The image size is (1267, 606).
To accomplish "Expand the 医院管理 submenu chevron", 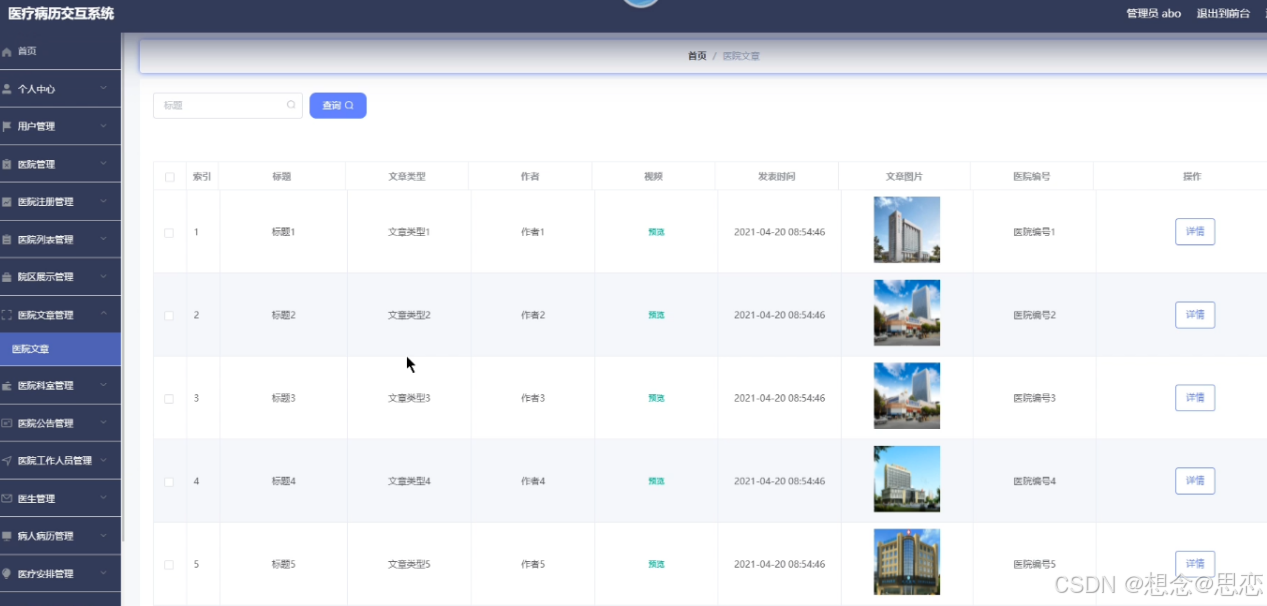I will pos(103,164).
